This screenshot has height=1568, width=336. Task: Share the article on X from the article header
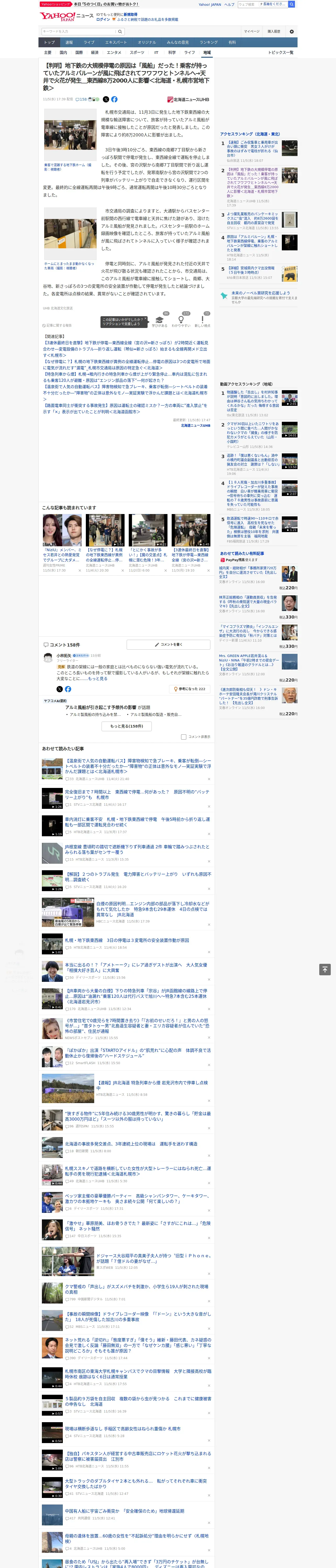tap(106, 99)
